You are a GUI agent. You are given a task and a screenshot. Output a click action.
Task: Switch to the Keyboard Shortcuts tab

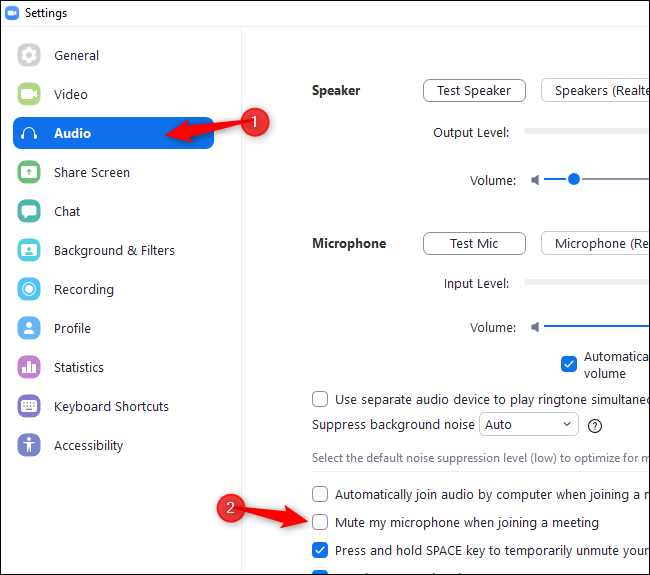[111, 406]
